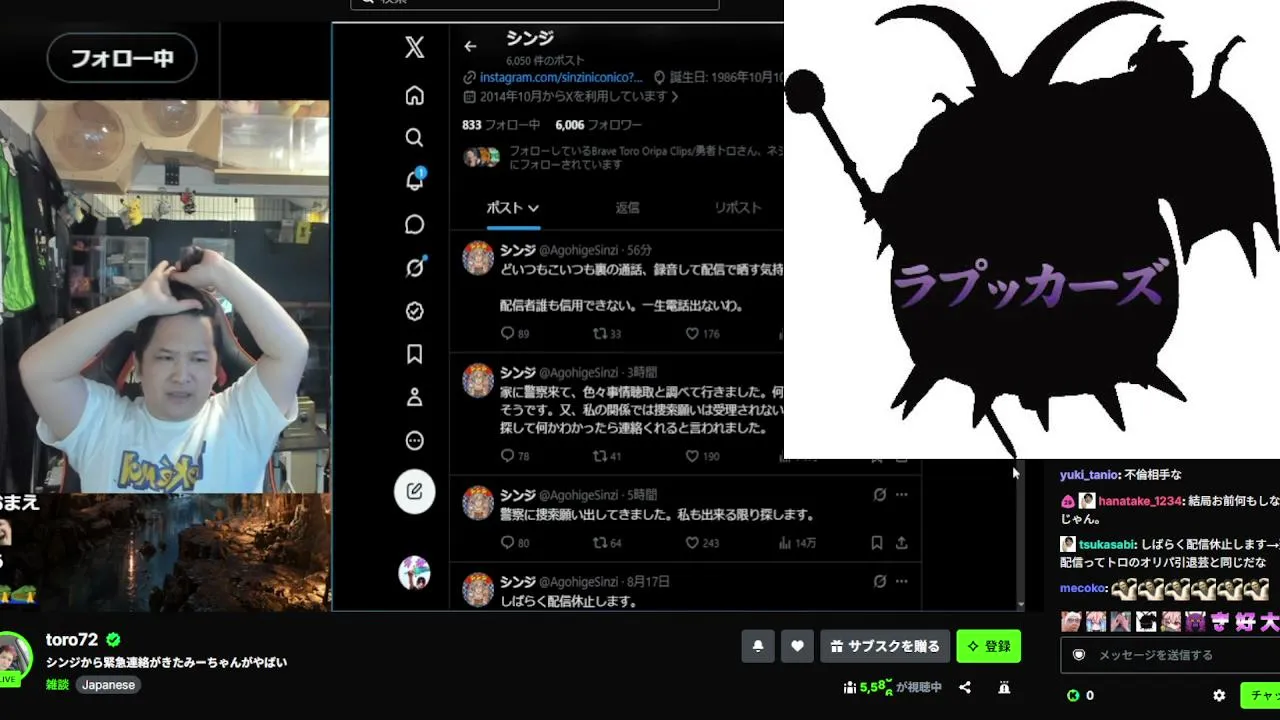Image resolution: width=1280 pixels, height=720 pixels.
Task: Open more menu on the 8月17日 post
Action: pyautogui.click(x=901, y=581)
